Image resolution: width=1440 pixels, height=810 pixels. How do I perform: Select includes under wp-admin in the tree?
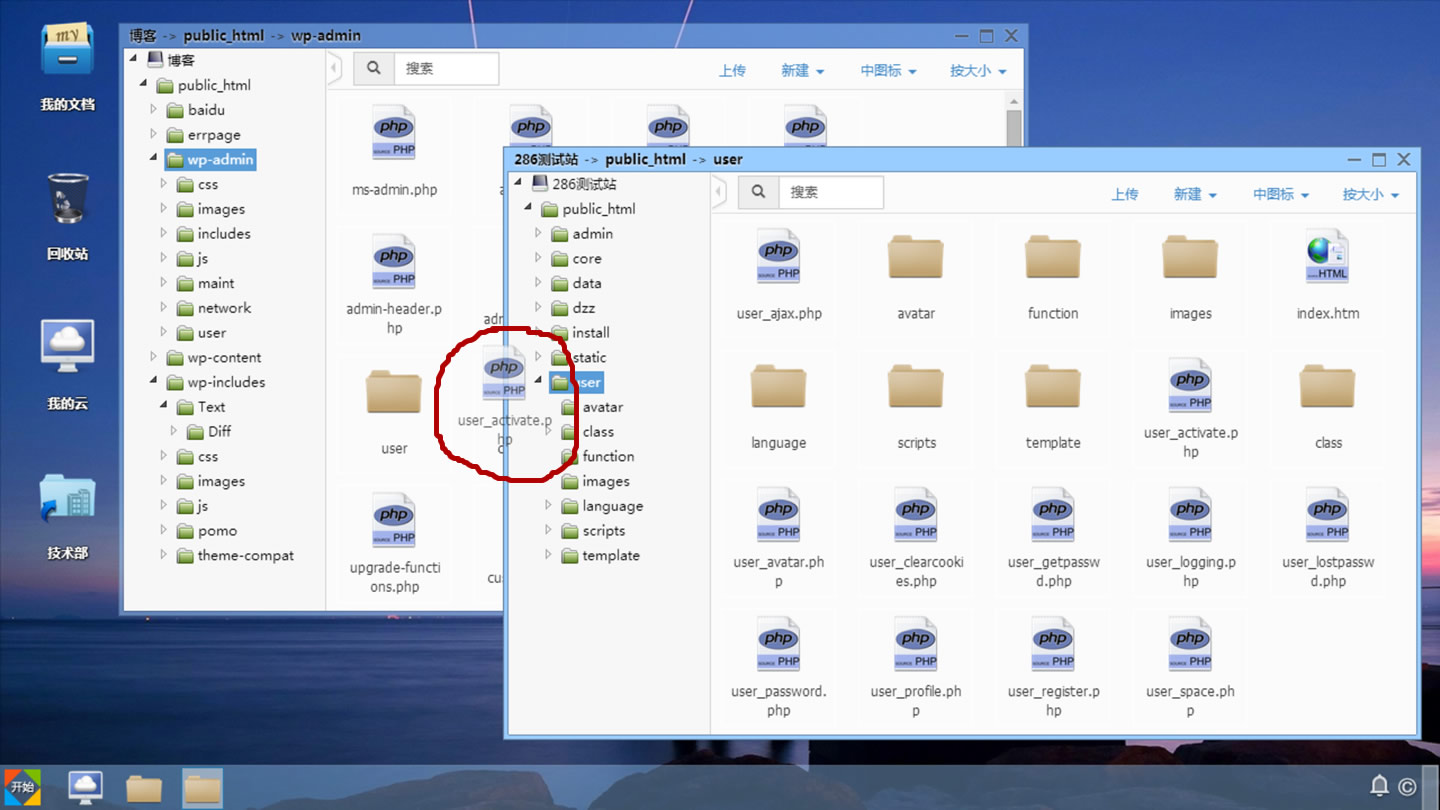coord(224,233)
